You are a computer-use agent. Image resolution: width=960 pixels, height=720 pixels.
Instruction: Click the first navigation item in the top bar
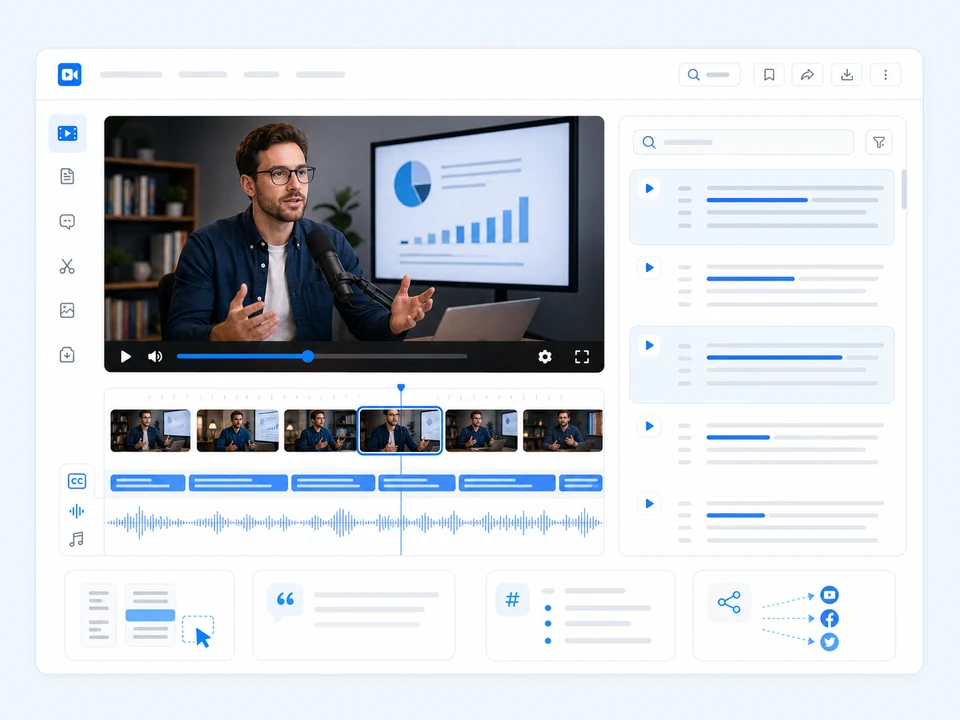click(131, 75)
